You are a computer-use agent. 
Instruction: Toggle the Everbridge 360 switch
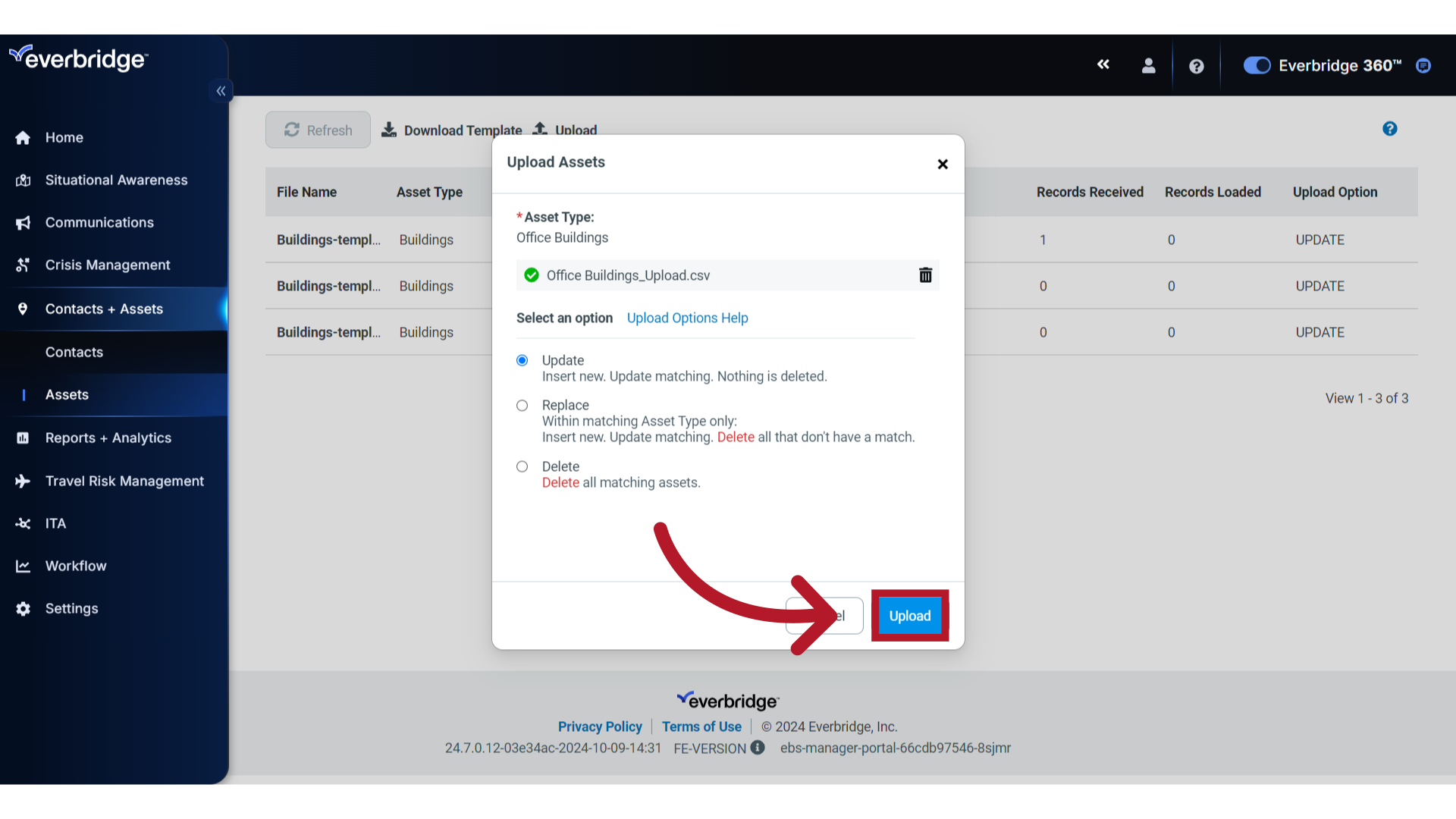[1257, 65]
